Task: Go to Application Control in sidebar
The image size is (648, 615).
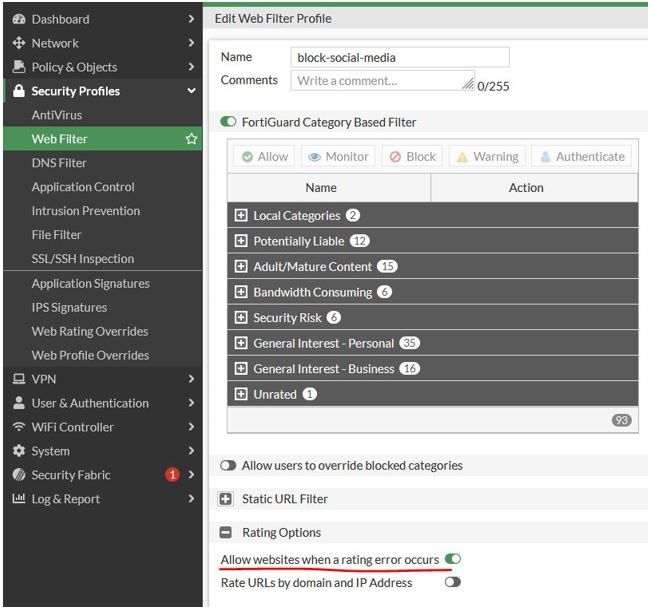Action: tap(83, 187)
